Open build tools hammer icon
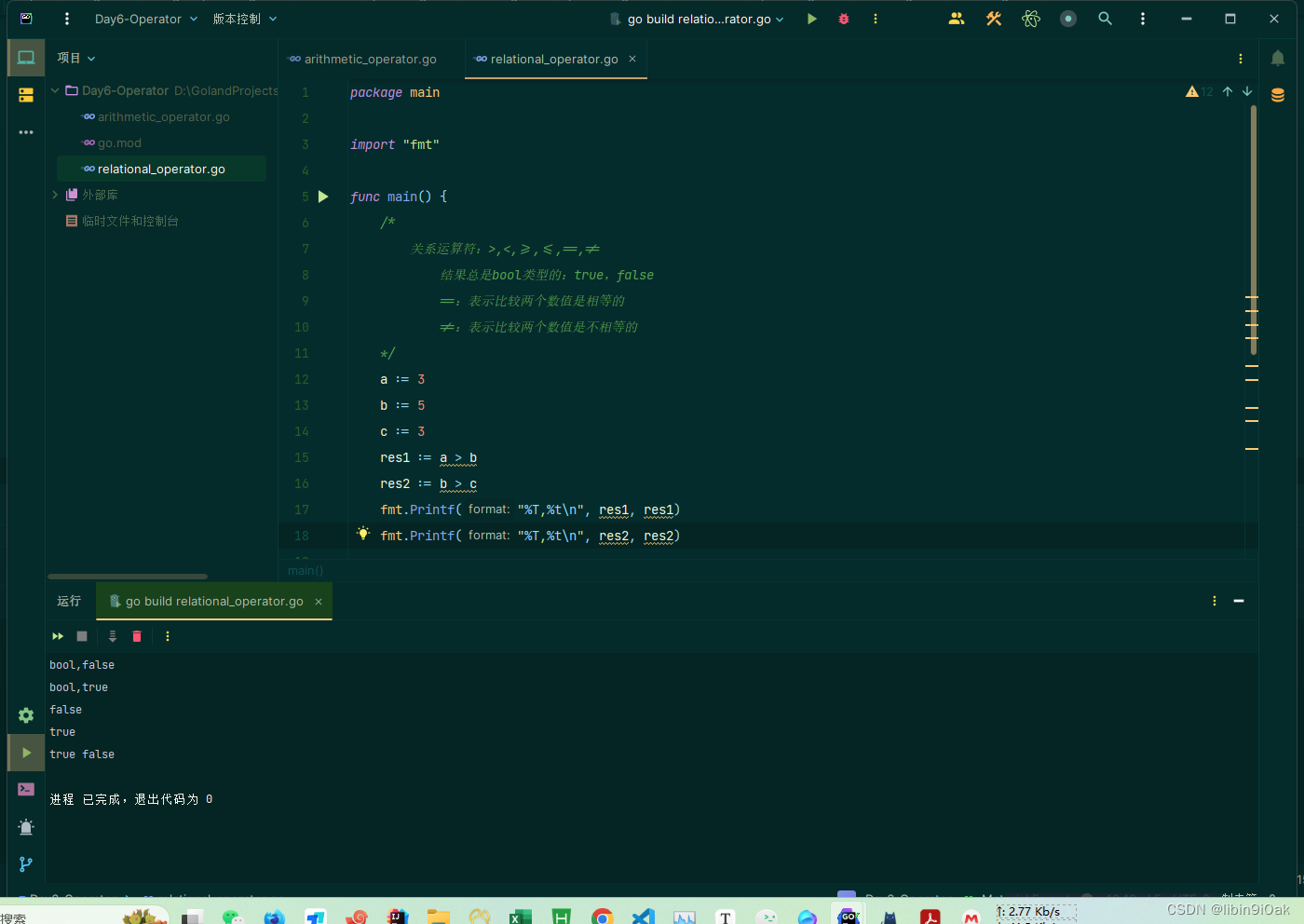This screenshot has width=1304, height=924. tap(994, 19)
